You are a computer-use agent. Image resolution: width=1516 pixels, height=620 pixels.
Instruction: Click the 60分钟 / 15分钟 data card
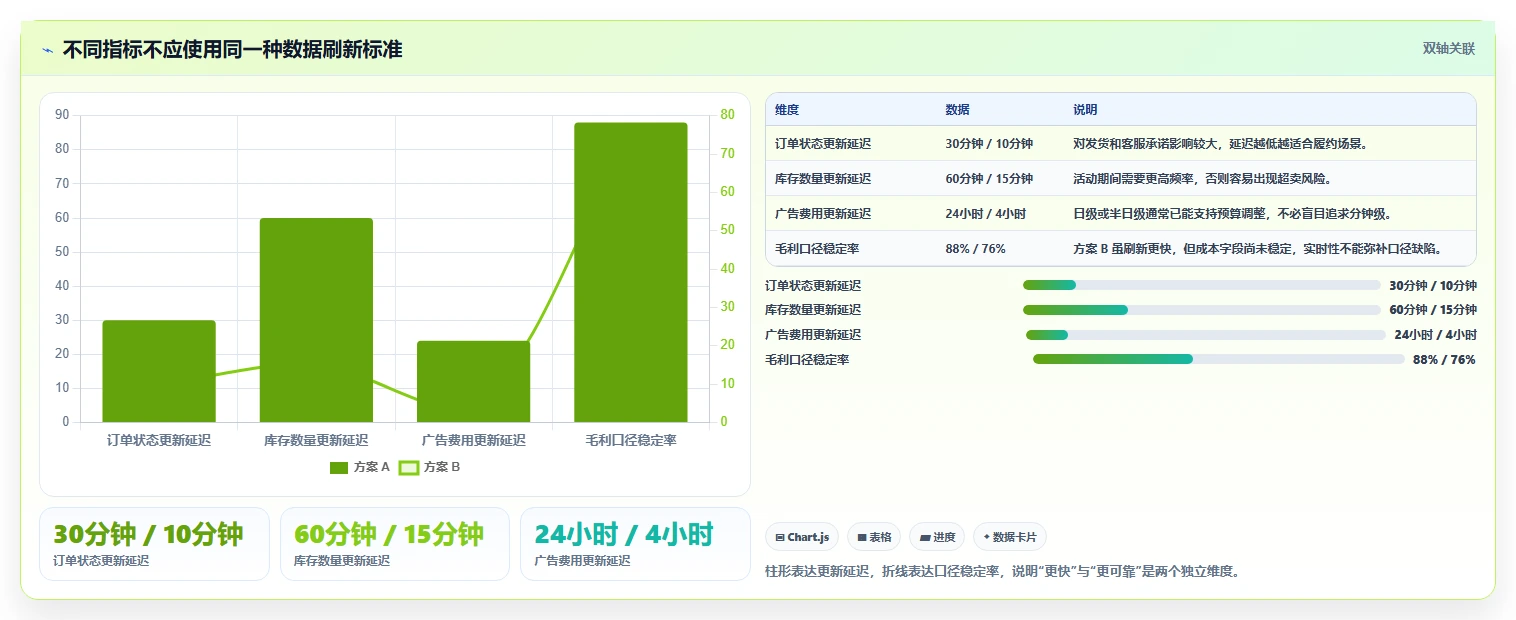coord(395,544)
